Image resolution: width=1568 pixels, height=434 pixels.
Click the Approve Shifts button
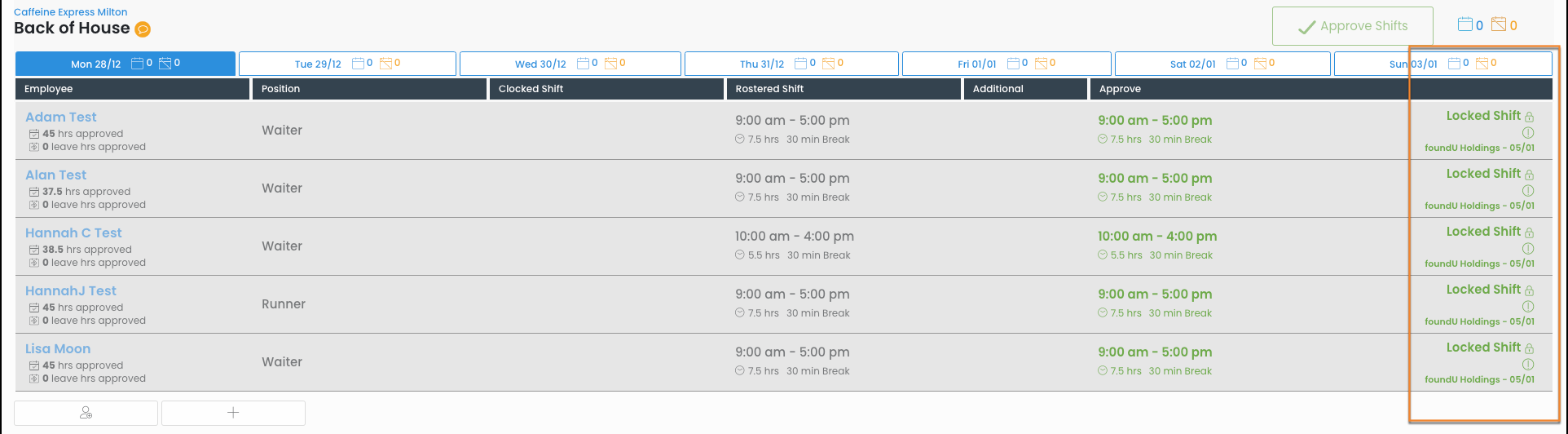(x=1352, y=26)
